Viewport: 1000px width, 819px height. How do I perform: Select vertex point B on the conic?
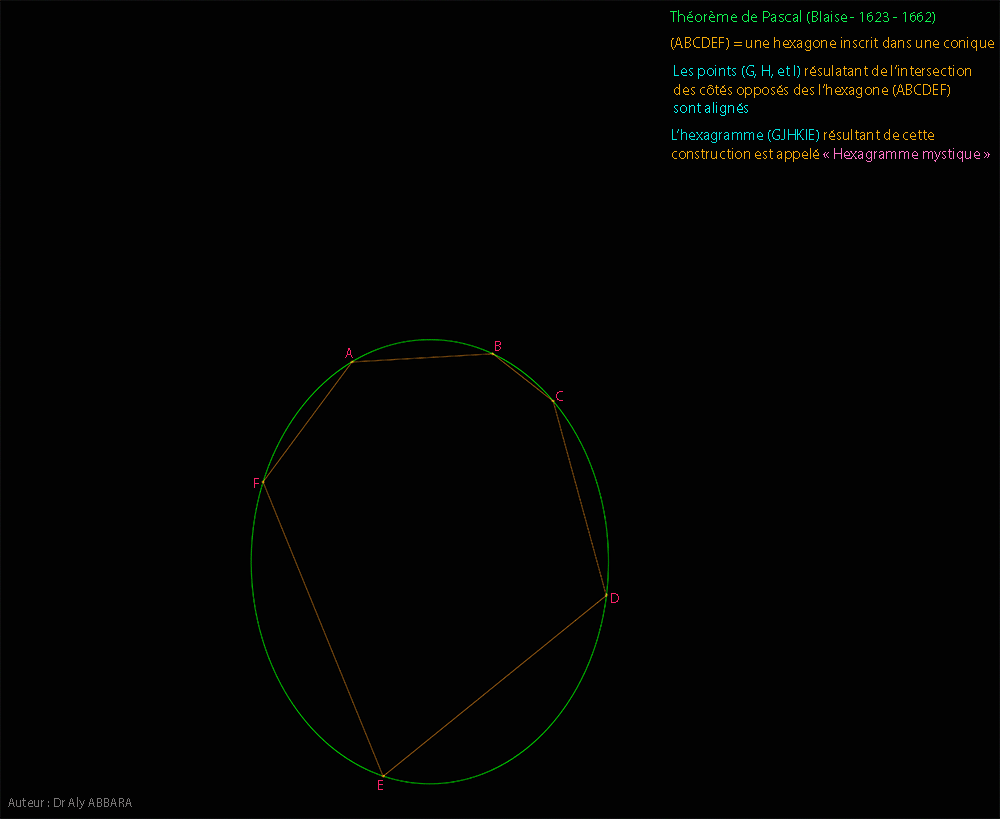[x=493, y=353]
